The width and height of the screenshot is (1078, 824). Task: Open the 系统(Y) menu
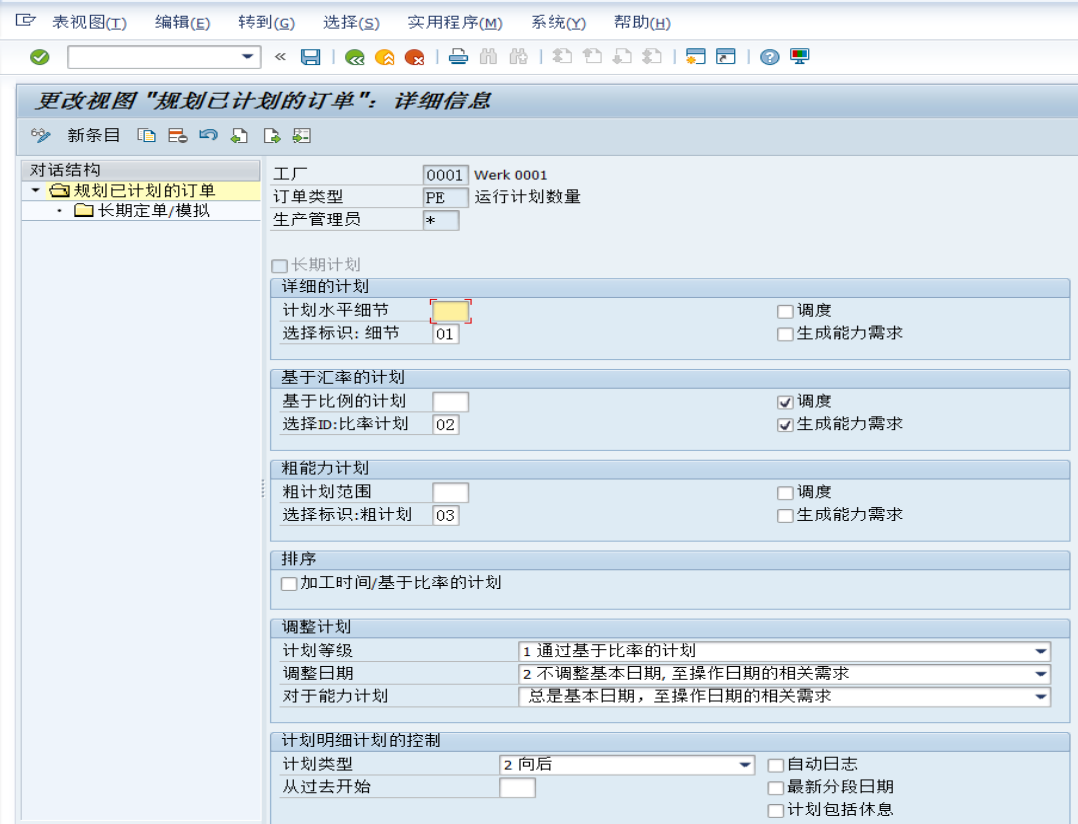558,23
